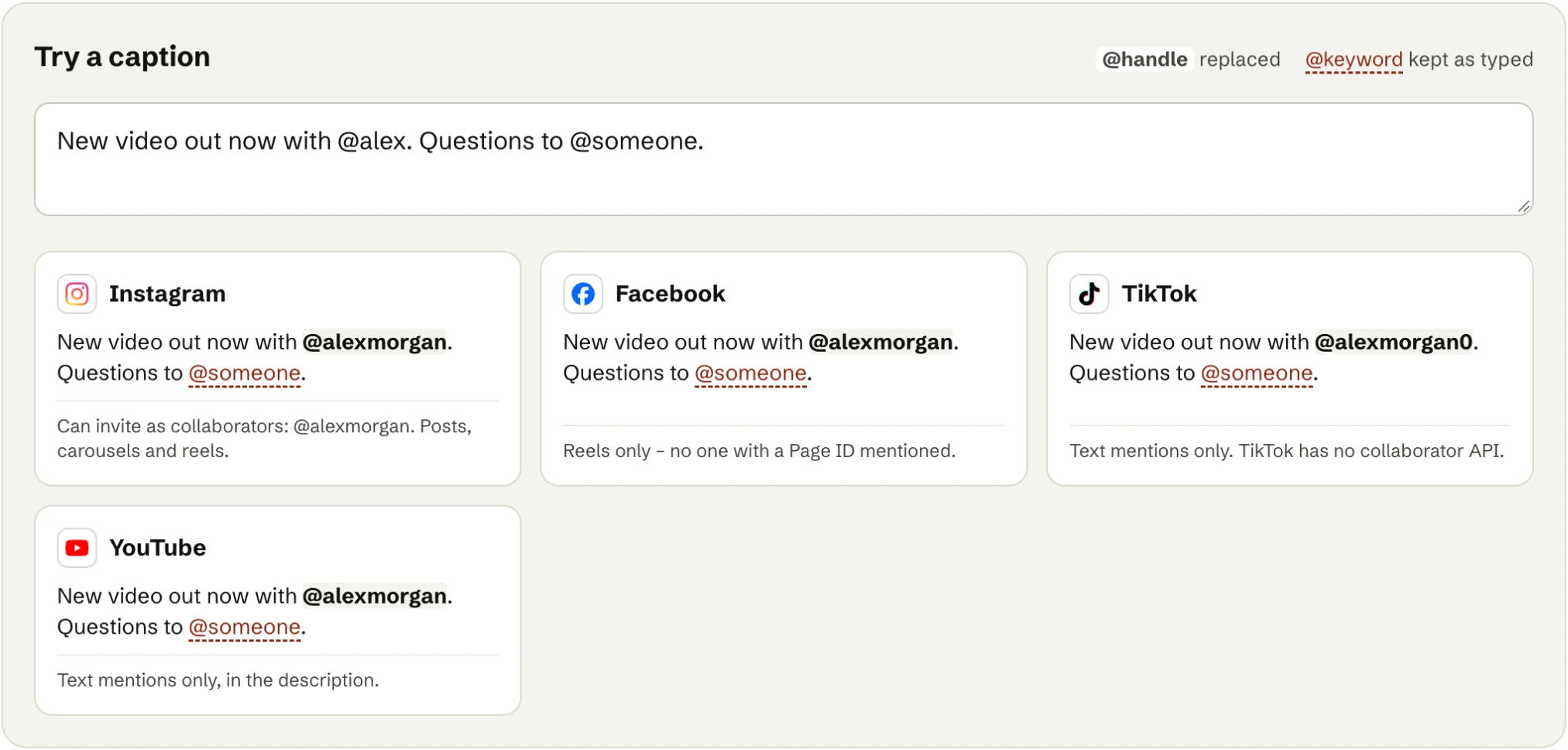Click the "Reels only" Facebook note
1568x750 pixels.
(760, 451)
